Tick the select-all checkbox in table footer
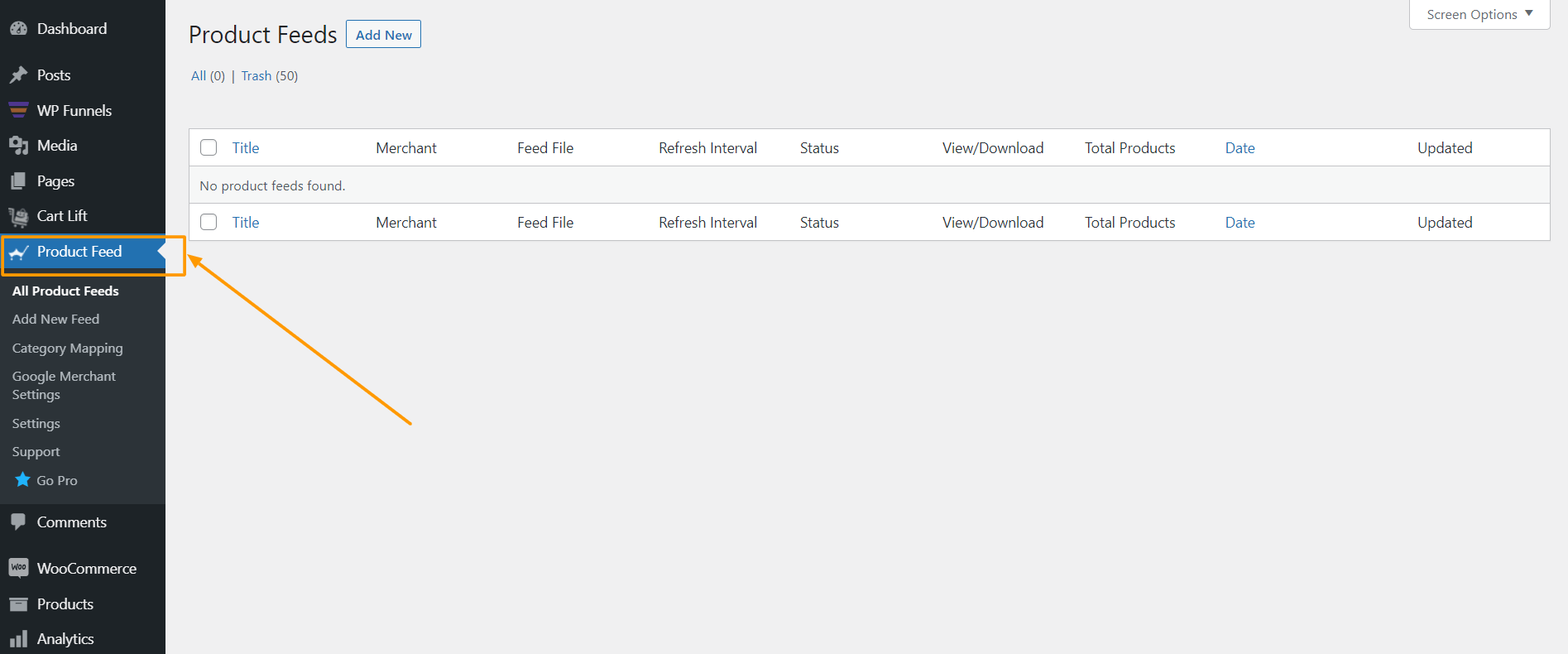Image resolution: width=1568 pixels, height=654 pixels. coord(209,222)
